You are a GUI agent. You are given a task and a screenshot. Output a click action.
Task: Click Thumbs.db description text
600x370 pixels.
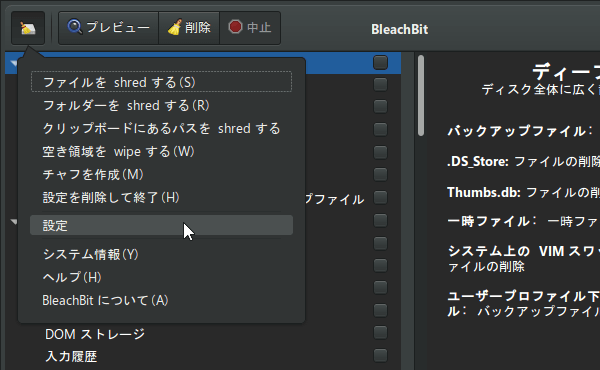pyautogui.click(x=523, y=192)
